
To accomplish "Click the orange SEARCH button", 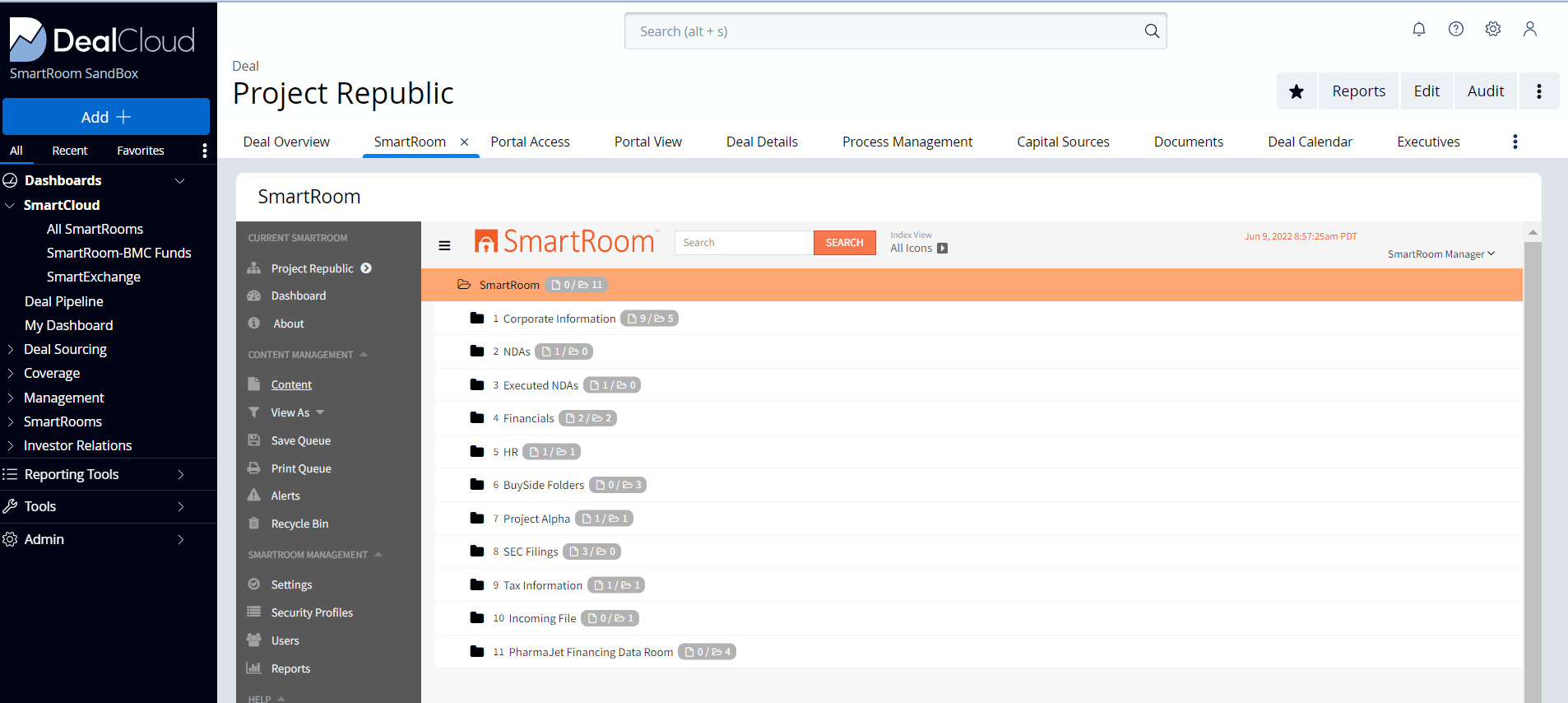I will (x=844, y=243).
